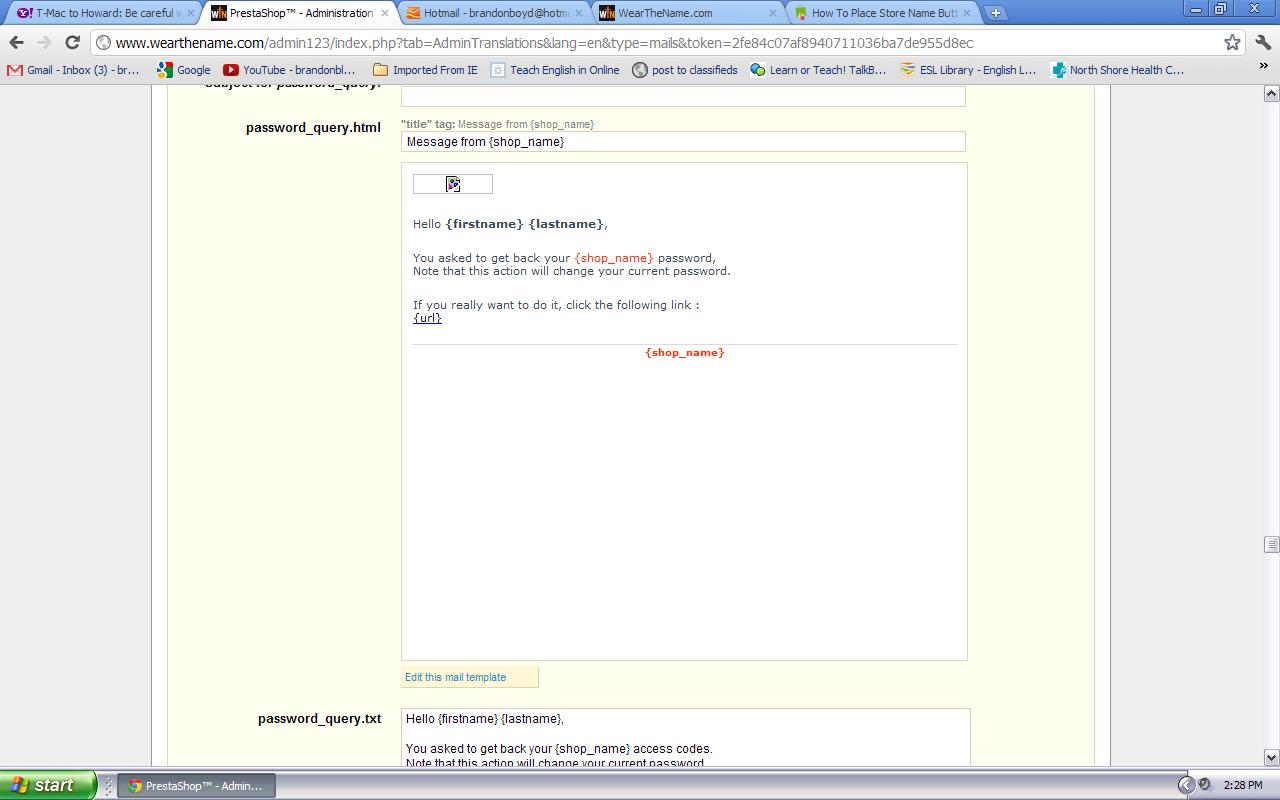
Task: Click the red {shop_name} footer text
Action: pyautogui.click(x=685, y=352)
